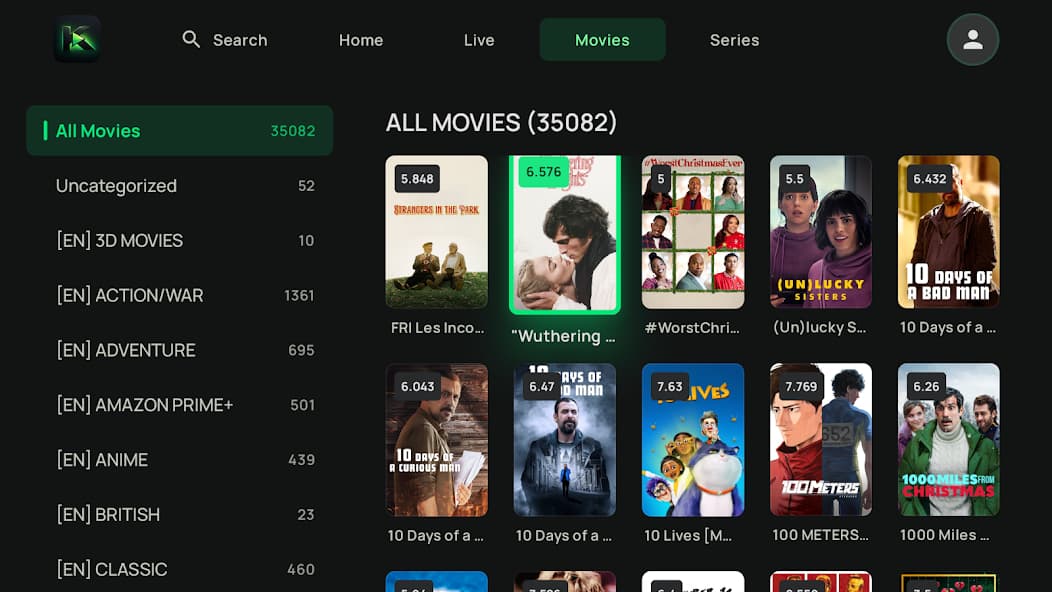Viewport: 1052px width, 592px height.
Task: Click the 6.26 rating badge
Action: pyautogui.click(x=927, y=387)
